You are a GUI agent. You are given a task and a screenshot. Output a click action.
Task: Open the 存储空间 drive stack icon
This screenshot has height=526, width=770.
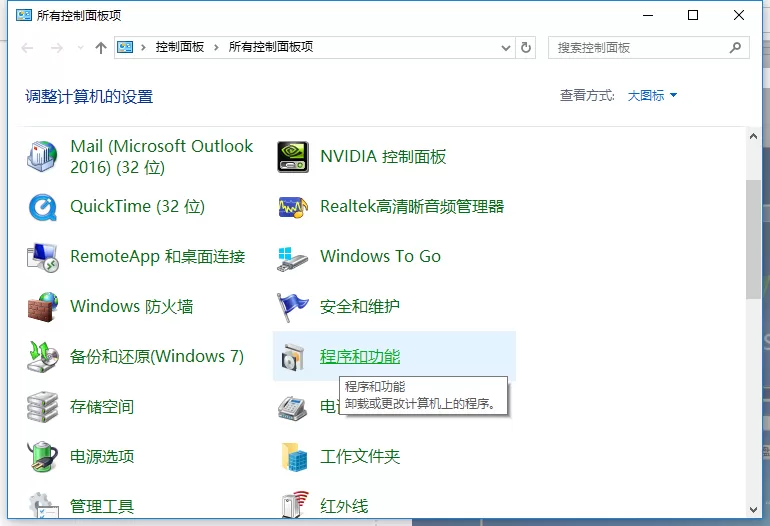42,407
